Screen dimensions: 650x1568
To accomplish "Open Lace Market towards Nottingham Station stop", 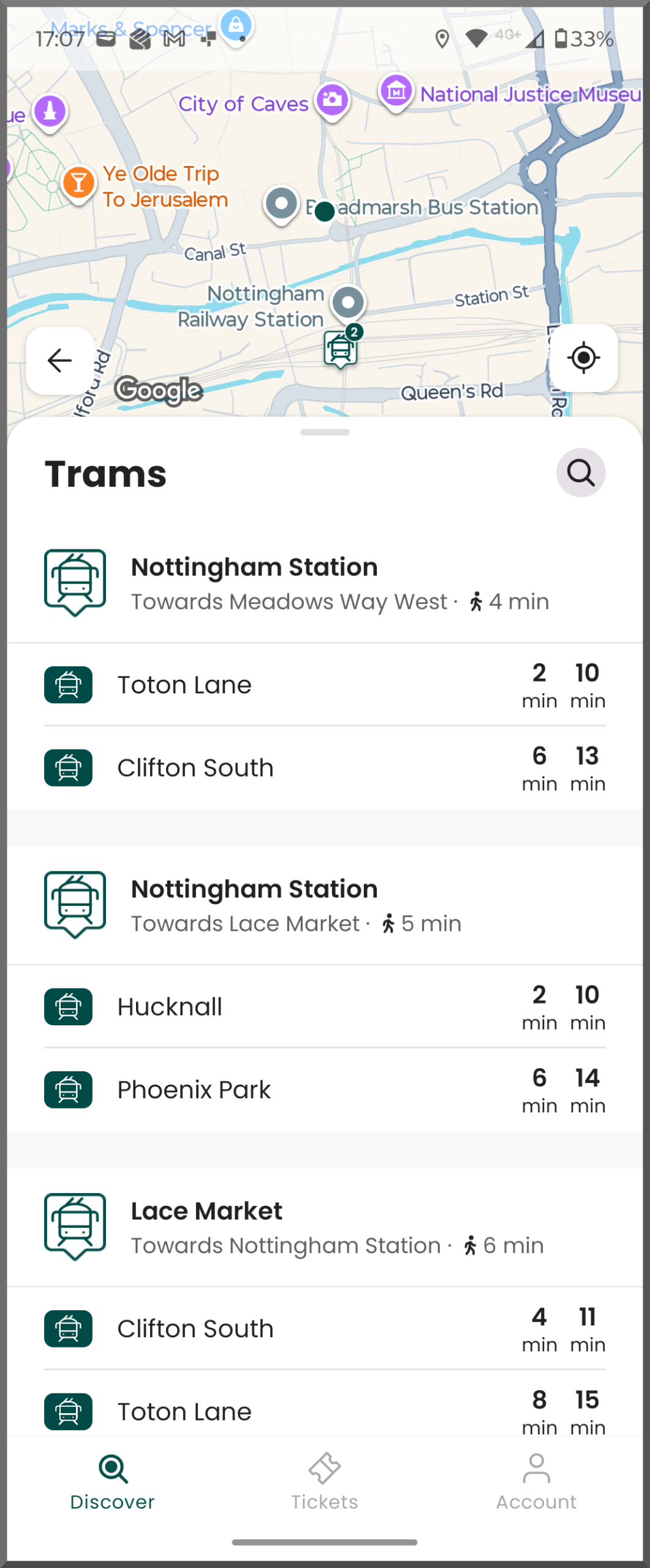I will coord(325,1227).
